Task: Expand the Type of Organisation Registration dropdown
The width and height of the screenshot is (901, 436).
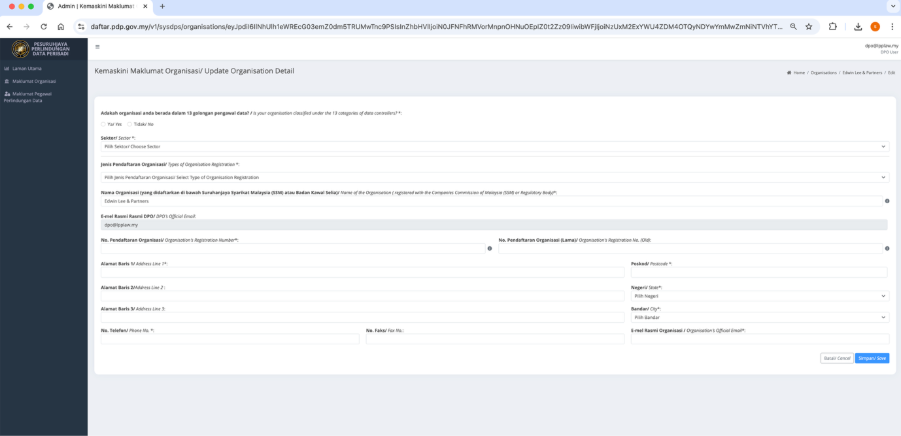Action: [x=494, y=177]
